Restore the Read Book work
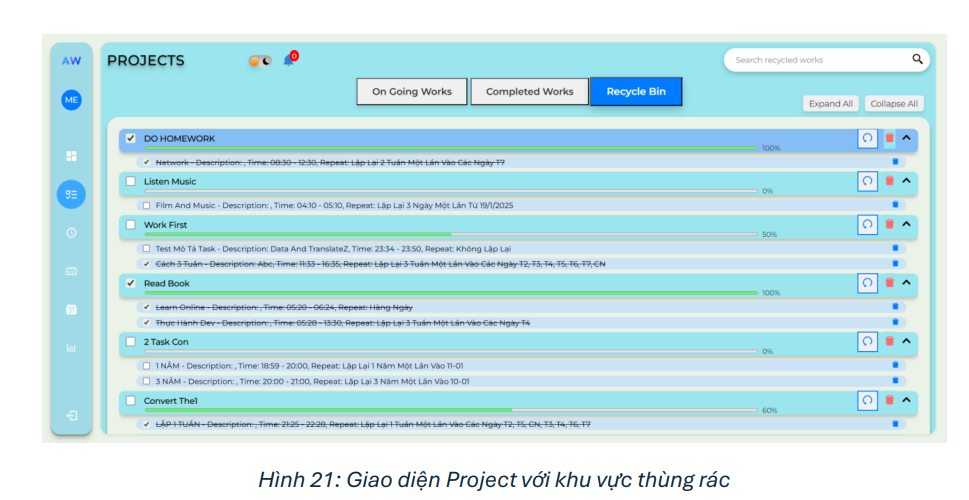The width and height of the screenshot is (969, 500). point(868,283)
